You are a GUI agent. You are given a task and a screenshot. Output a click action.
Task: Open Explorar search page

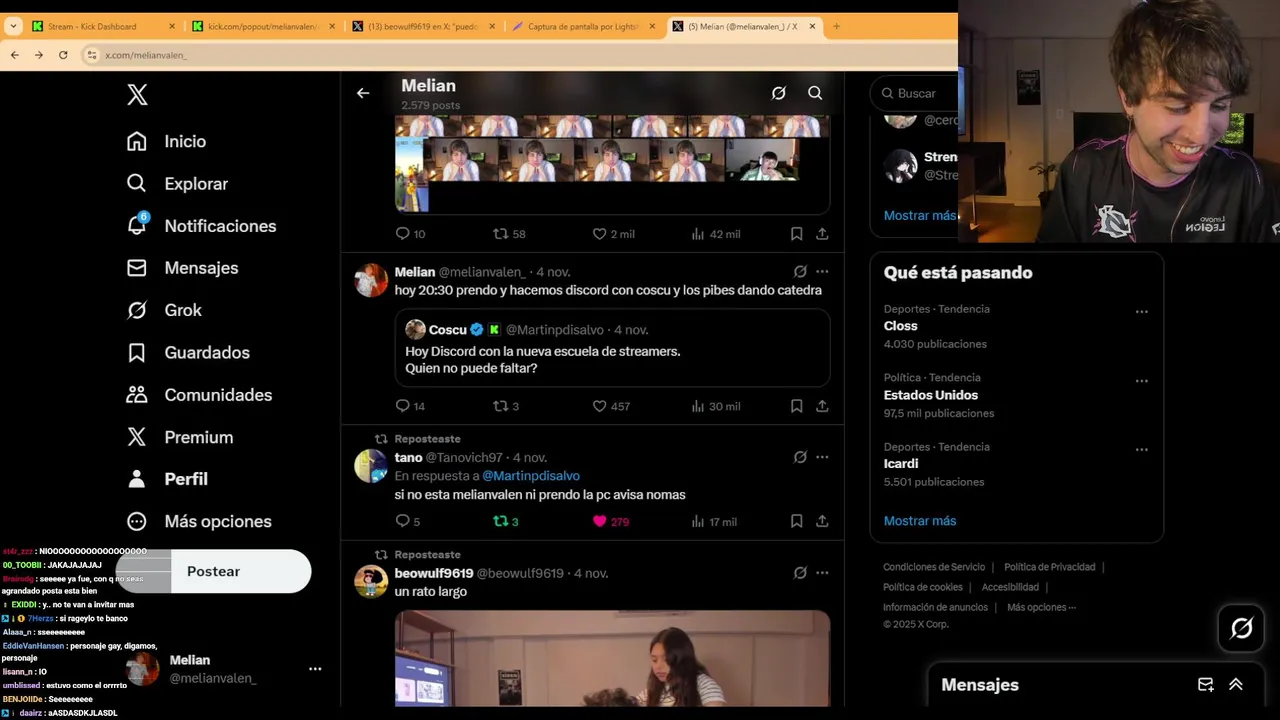177,184
